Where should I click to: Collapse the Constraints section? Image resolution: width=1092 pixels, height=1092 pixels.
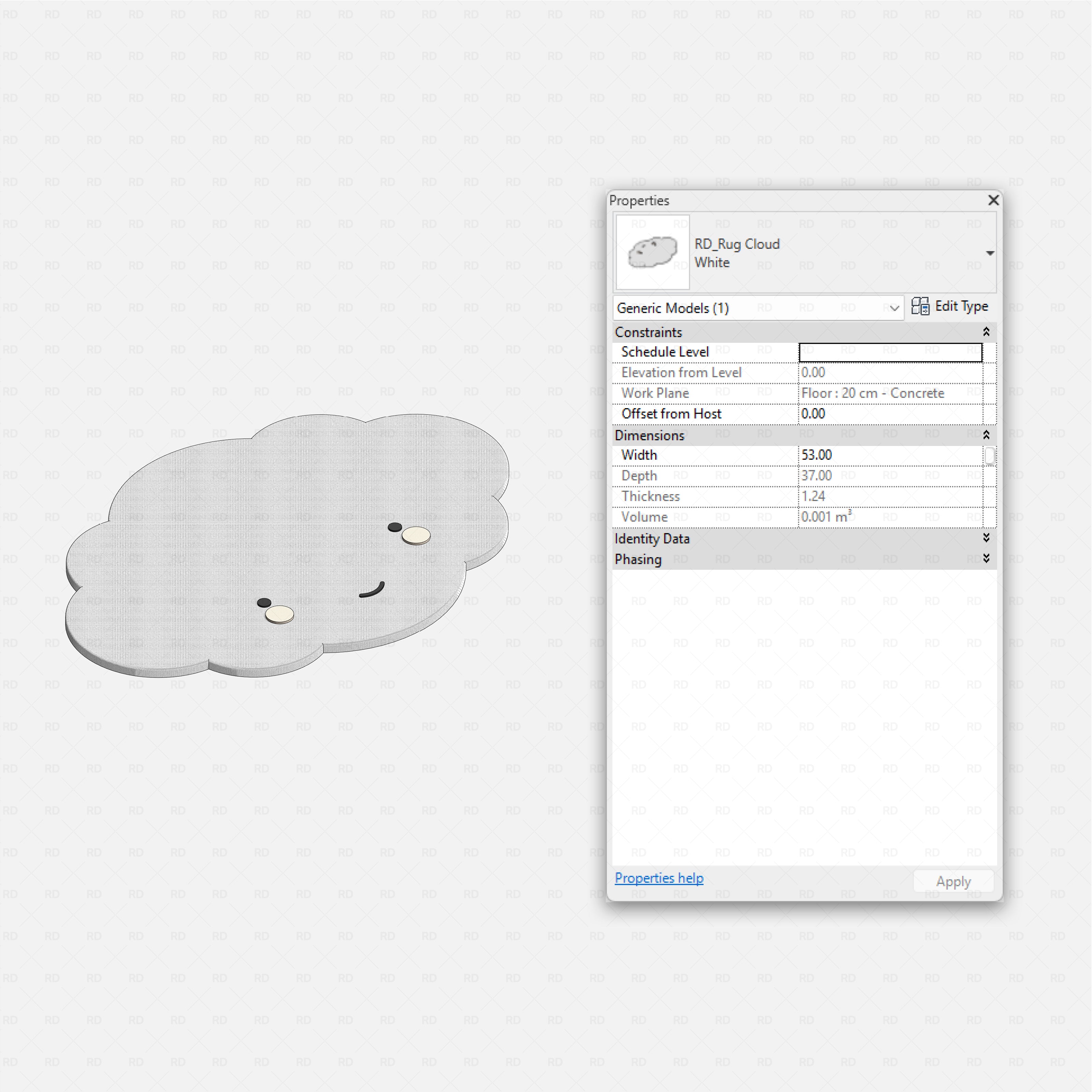click(986, 332)
